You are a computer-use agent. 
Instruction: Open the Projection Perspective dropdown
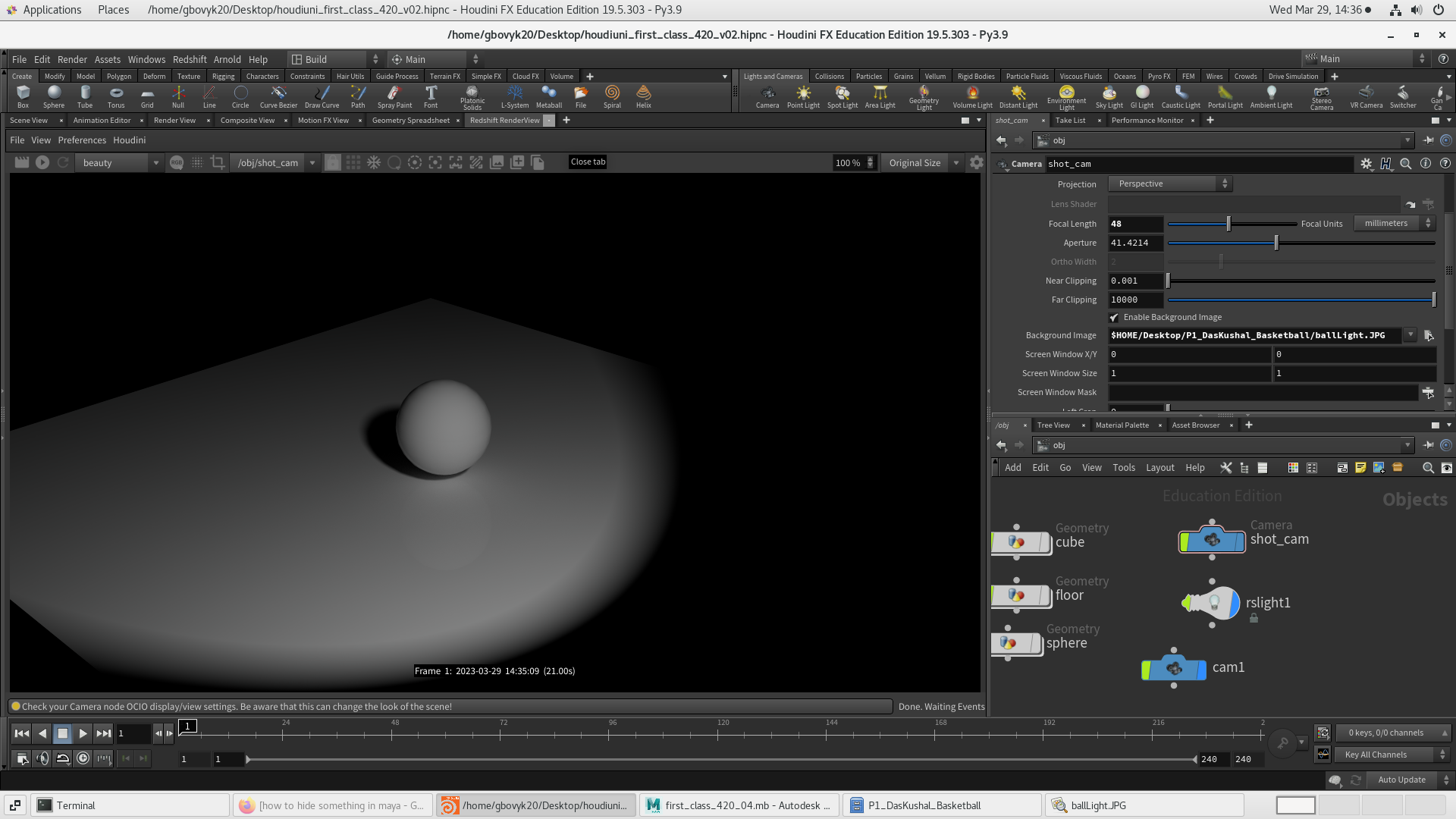(1170, 184)
